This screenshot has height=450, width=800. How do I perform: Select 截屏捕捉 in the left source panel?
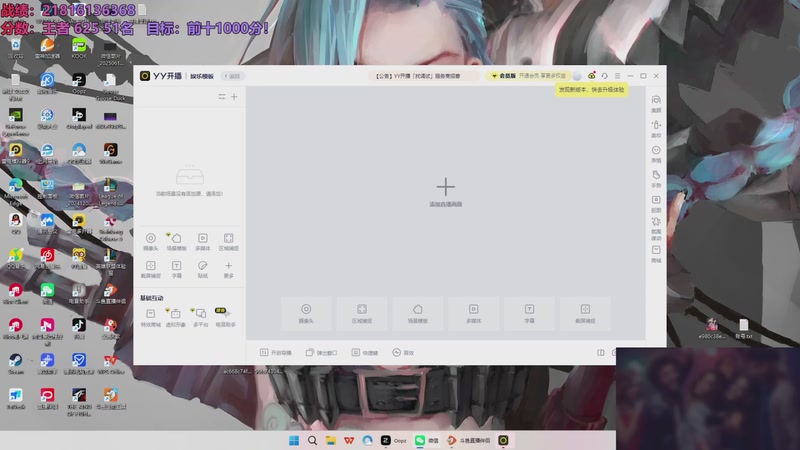pyautogui.click(x=151, y=269)
